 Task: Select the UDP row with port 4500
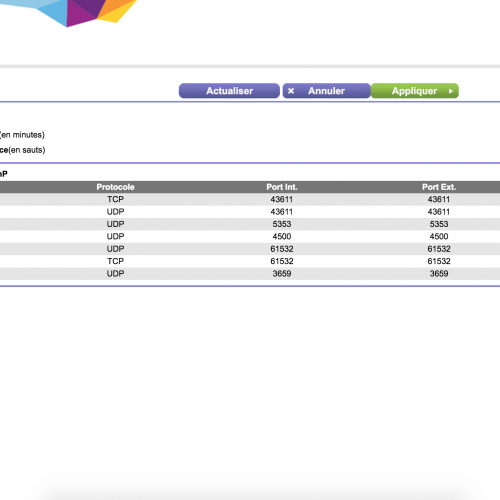[250, 236]
